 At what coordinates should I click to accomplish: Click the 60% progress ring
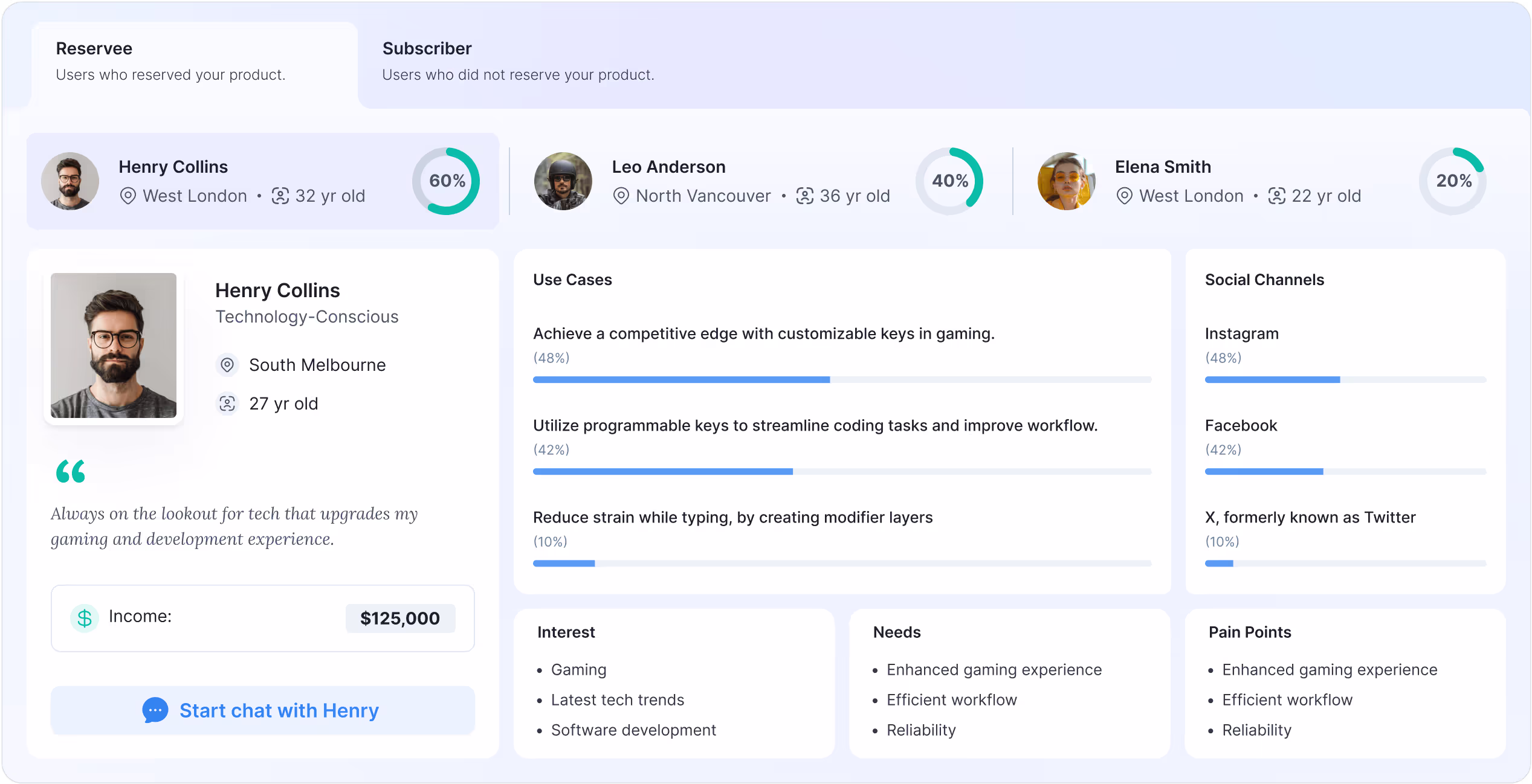pyautogui.click(x=446, y=181)
